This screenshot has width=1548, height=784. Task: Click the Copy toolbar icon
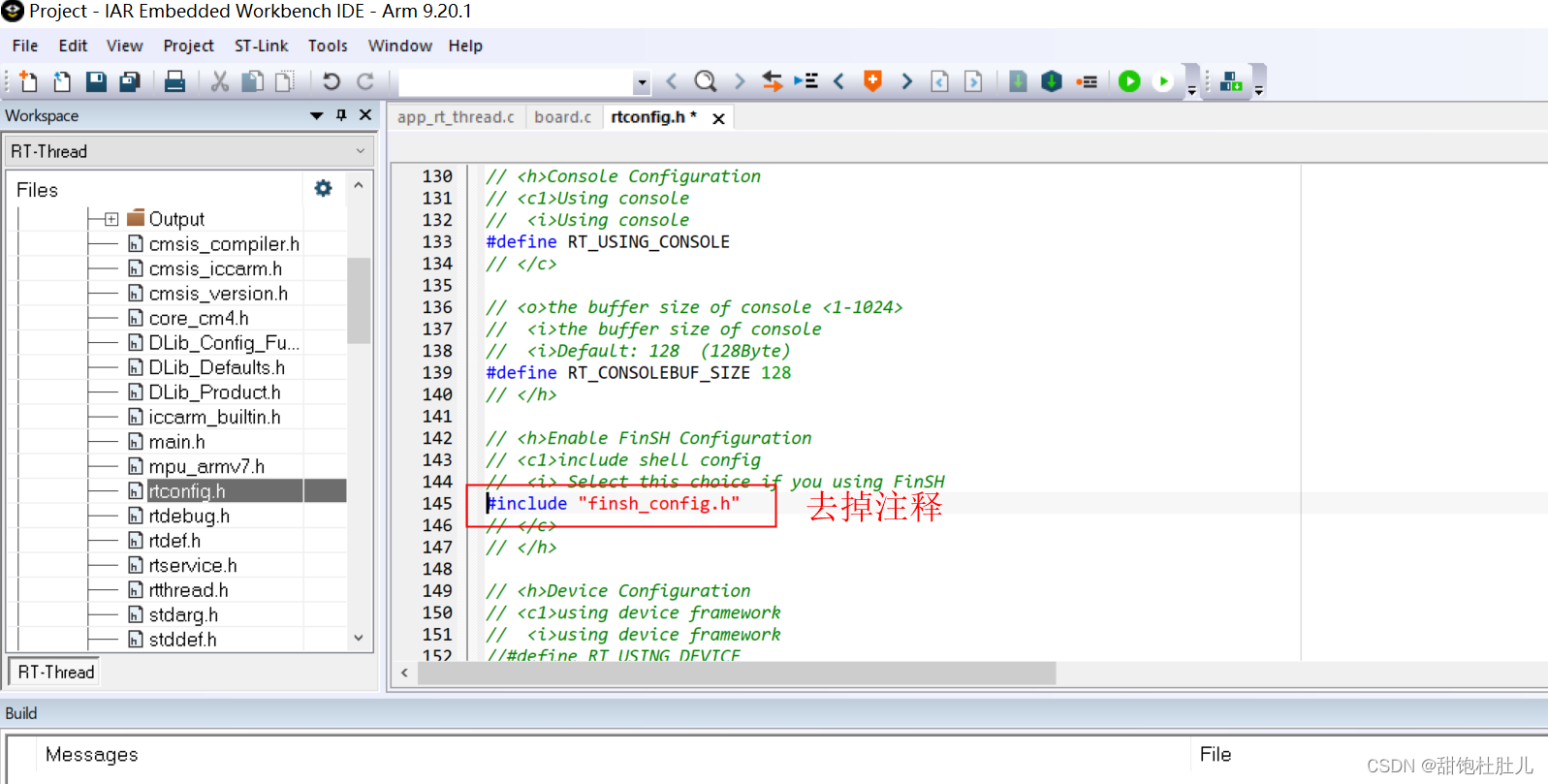pyautogui.click(x=252, y=81)
